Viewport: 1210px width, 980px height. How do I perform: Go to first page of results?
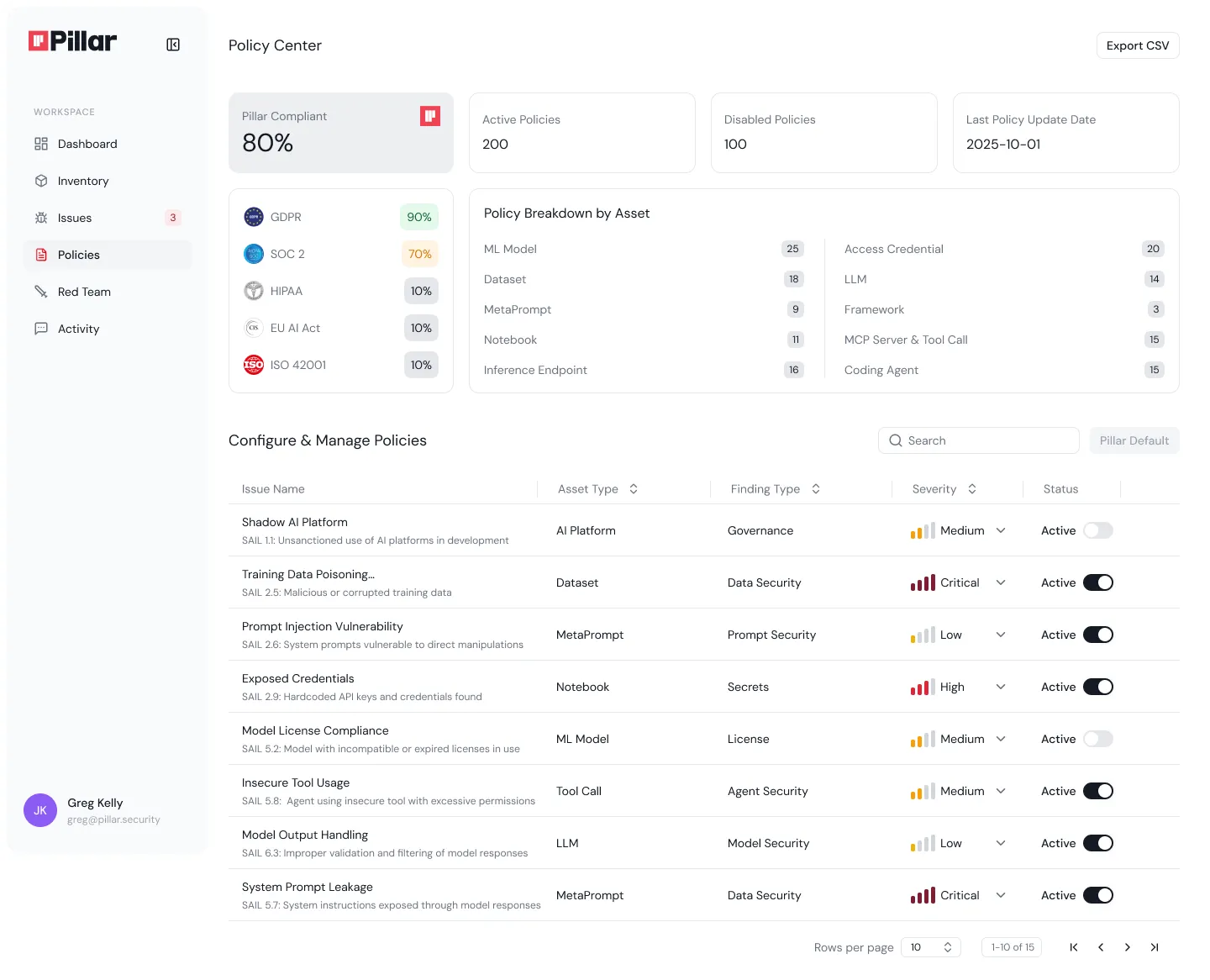click(1074, 947)
